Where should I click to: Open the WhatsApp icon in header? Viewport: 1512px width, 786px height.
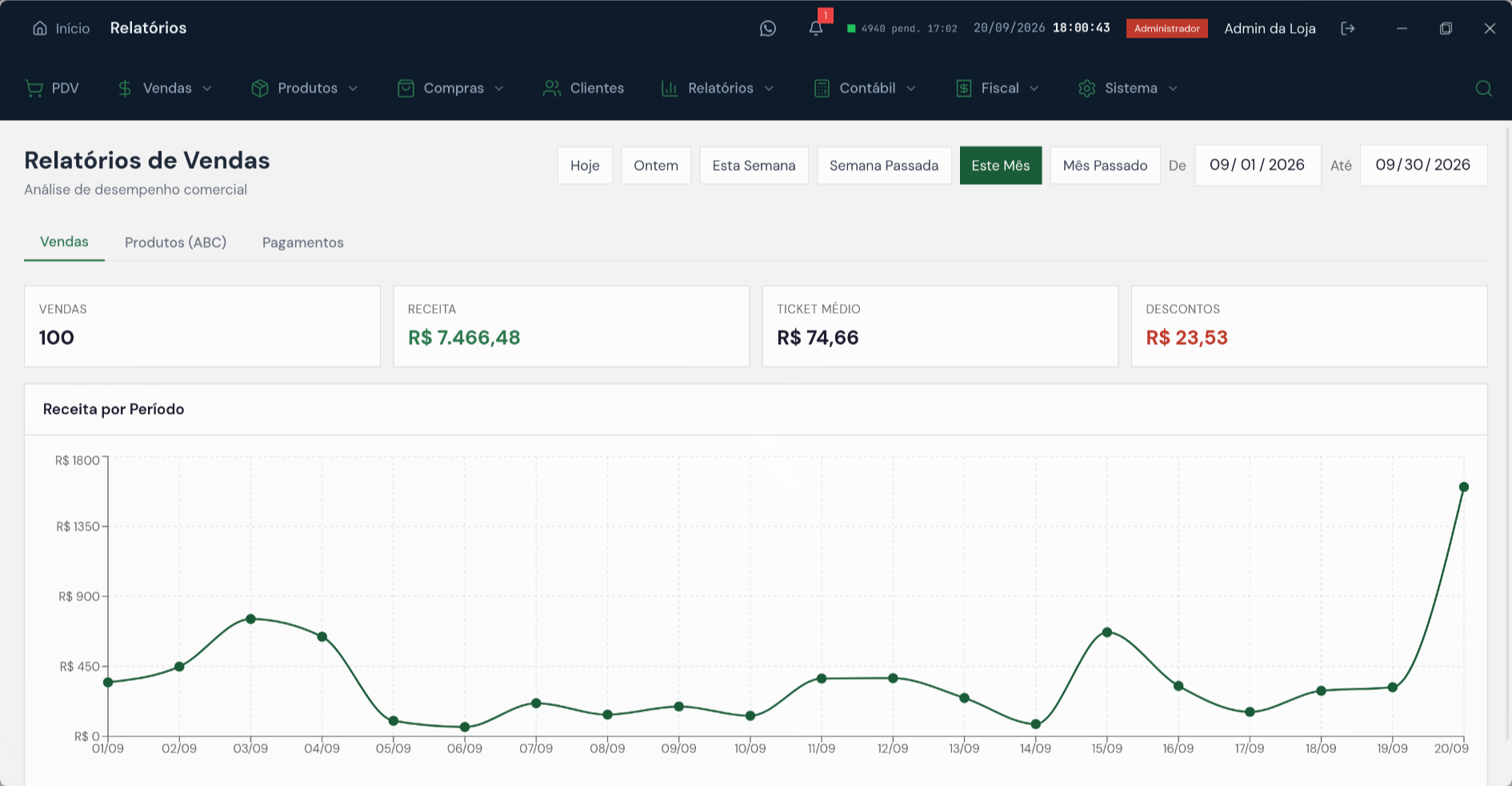click(768, 29)
